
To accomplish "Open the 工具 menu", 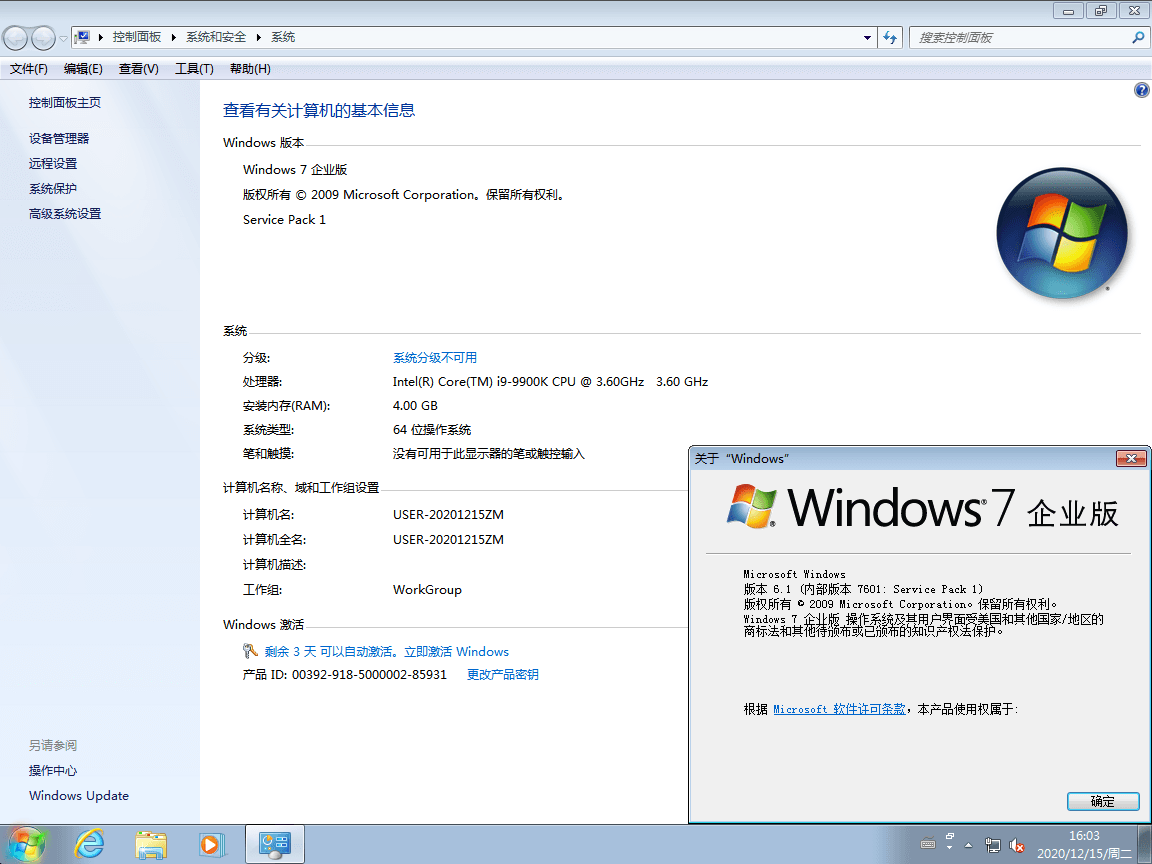I will (x=194, y=68).
